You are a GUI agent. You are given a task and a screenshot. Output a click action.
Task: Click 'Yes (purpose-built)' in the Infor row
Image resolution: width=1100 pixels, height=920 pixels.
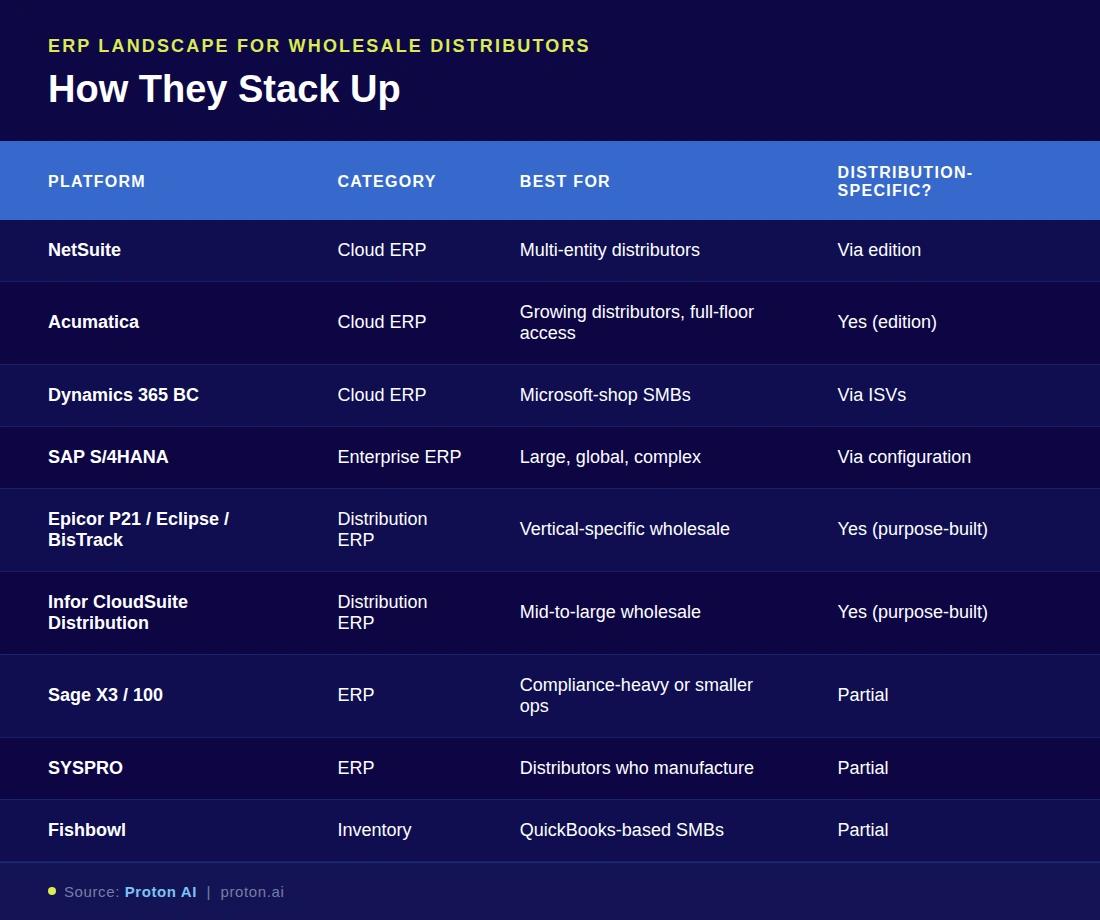pyautogui.click(x=913, y=612)
